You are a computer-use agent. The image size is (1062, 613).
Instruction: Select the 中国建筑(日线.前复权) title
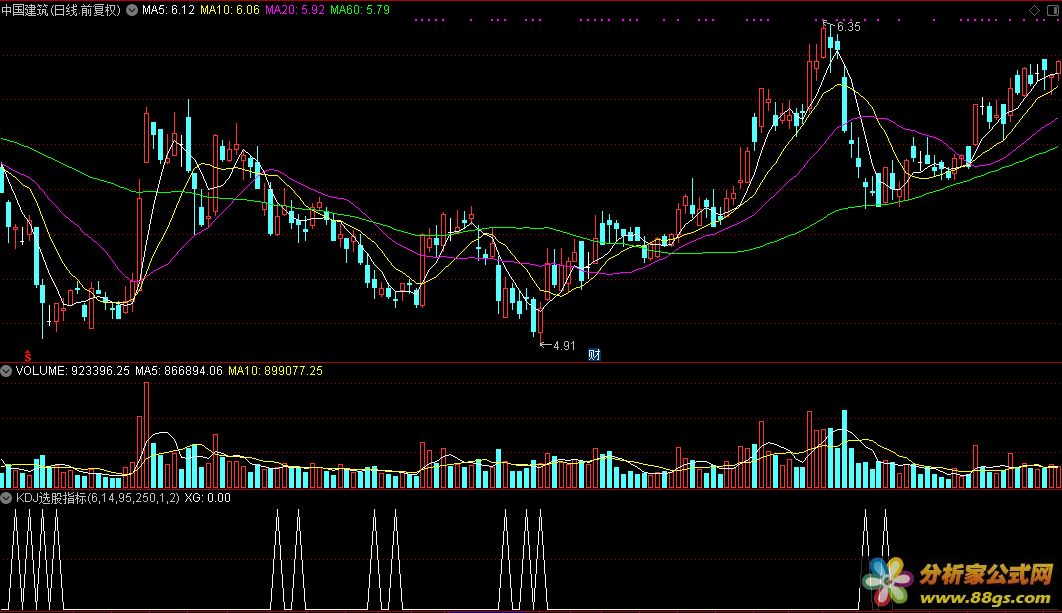(61, 10)
